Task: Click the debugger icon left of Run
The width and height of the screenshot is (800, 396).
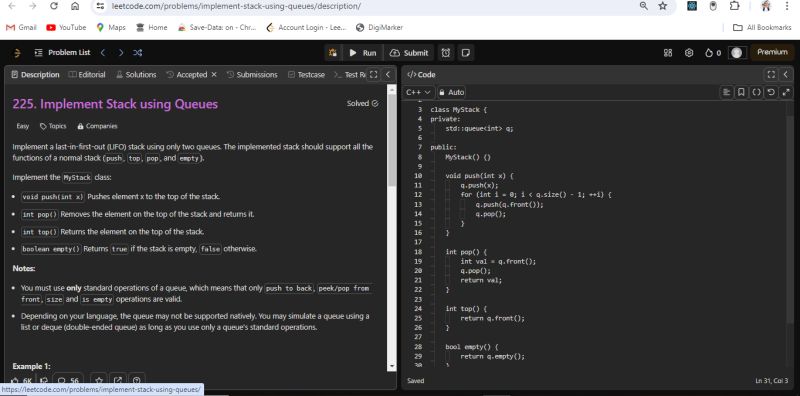Action: click(x=333, y=53)
